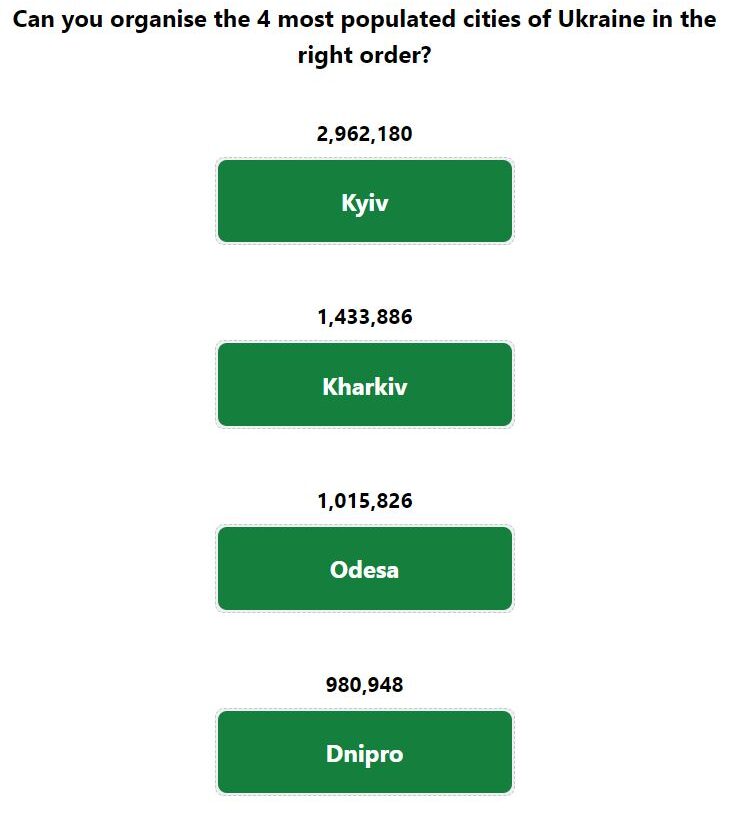Viewport: 731px width, 815px height.
Task: Pick the Dnipro green button
Action: 365,752
